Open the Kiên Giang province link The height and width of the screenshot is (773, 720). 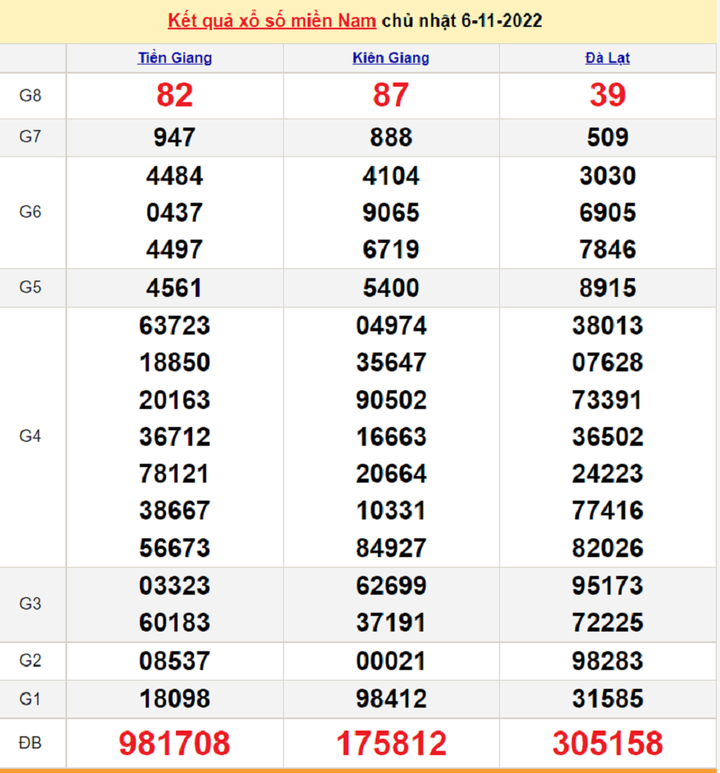391,58
